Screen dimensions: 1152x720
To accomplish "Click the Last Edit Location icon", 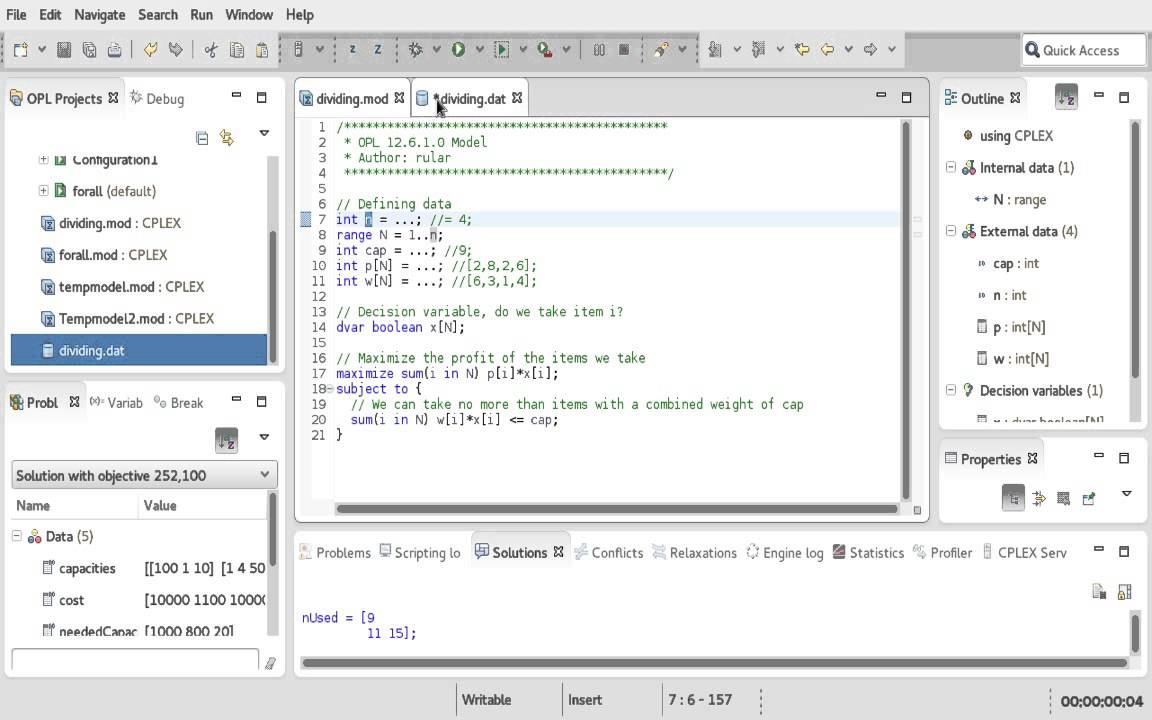I will click(802, 49).
